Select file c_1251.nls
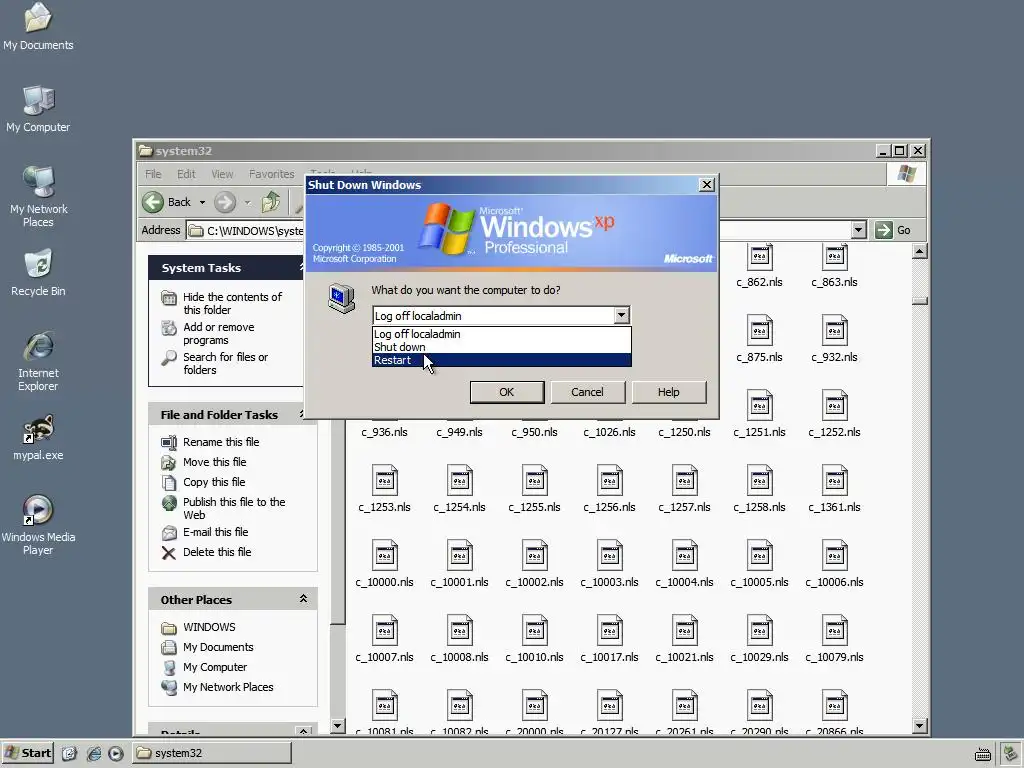This screenshot has height=768, width=1024. [x=760, y=414]
